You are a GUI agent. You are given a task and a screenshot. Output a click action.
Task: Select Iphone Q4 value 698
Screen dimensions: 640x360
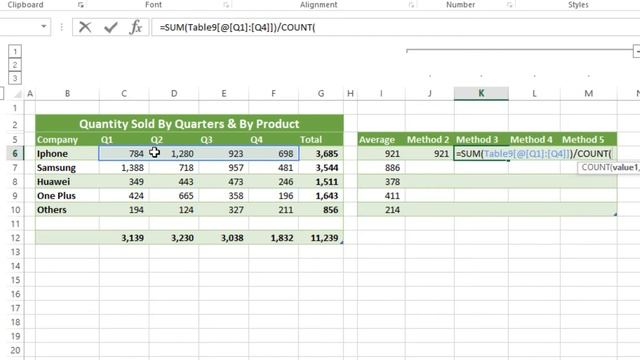[x=273, y=153]
